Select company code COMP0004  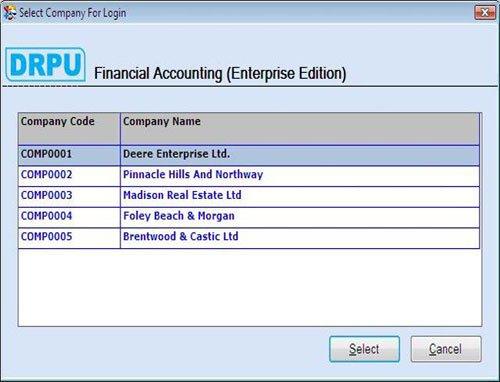click(x=69, y=217)
